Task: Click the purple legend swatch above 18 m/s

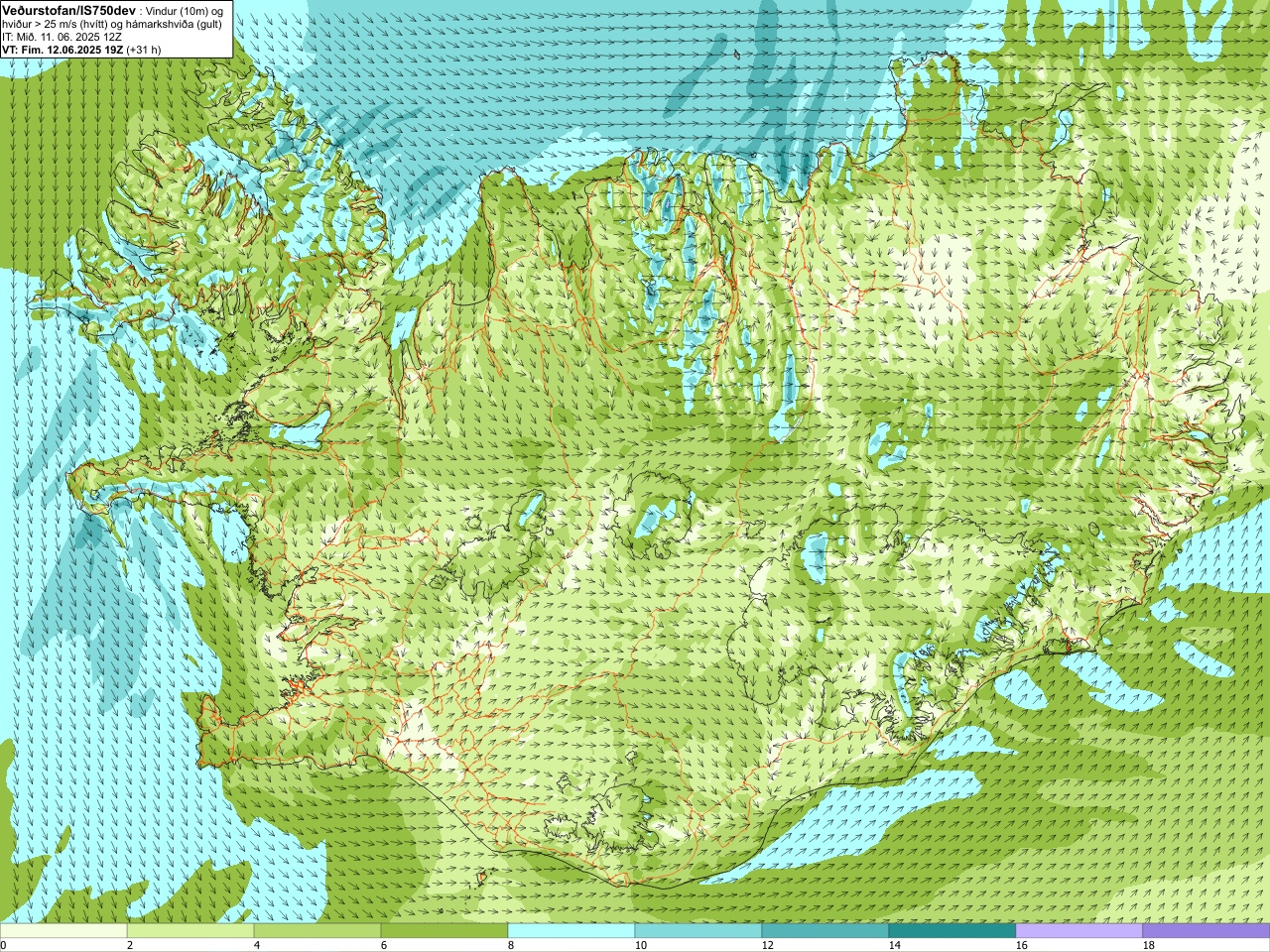Action: pos(1206,931)
